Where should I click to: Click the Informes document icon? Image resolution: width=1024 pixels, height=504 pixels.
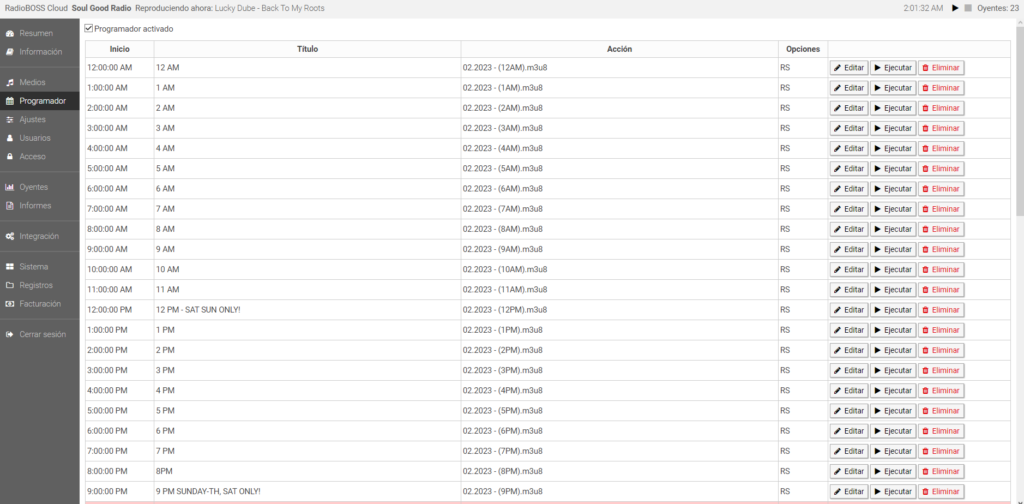pyautogui.click(x=10, y=205)
